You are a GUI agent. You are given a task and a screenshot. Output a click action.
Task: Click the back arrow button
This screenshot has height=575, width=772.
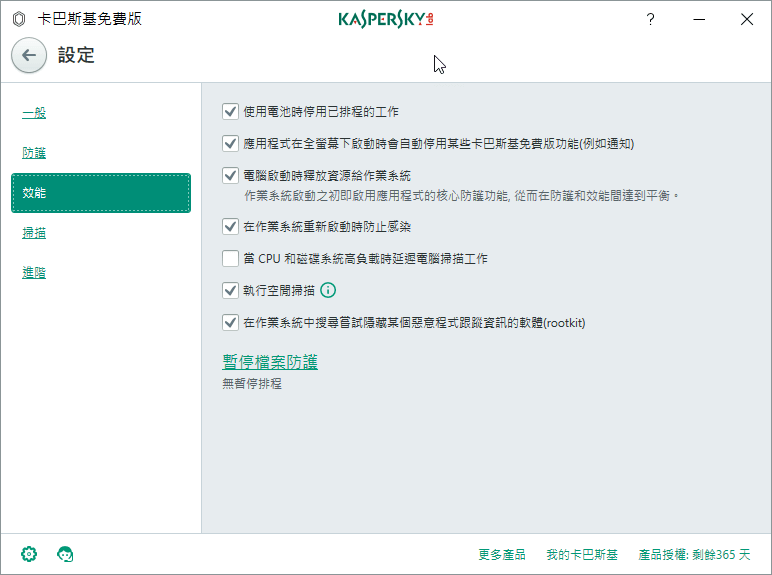tap(29, 56)
